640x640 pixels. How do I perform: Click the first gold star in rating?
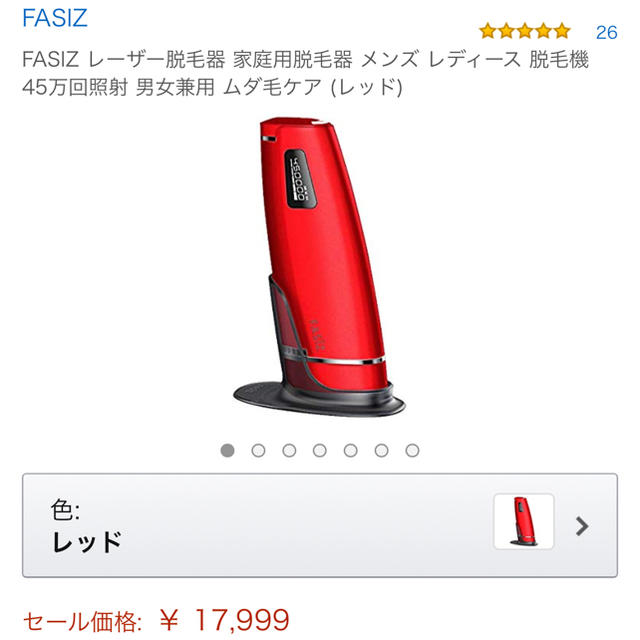pos(487,31)
